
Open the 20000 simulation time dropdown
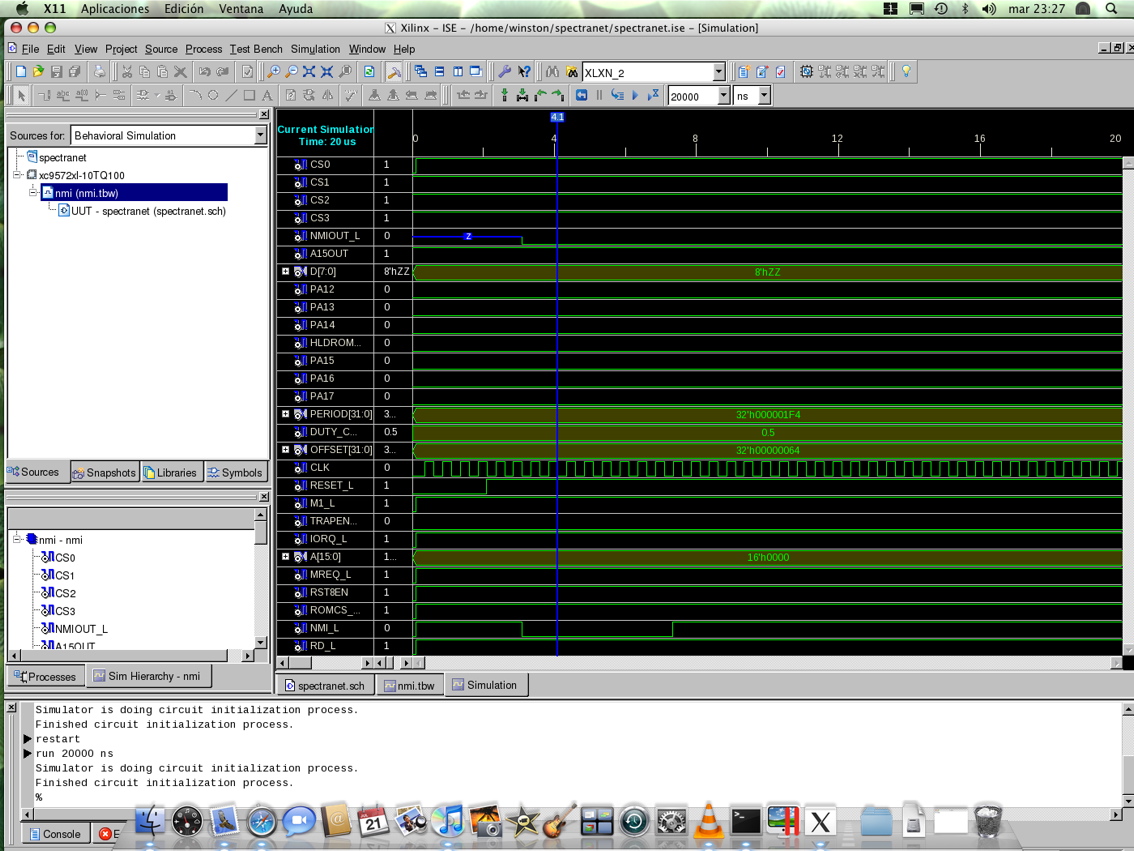[x=723, y=96]
